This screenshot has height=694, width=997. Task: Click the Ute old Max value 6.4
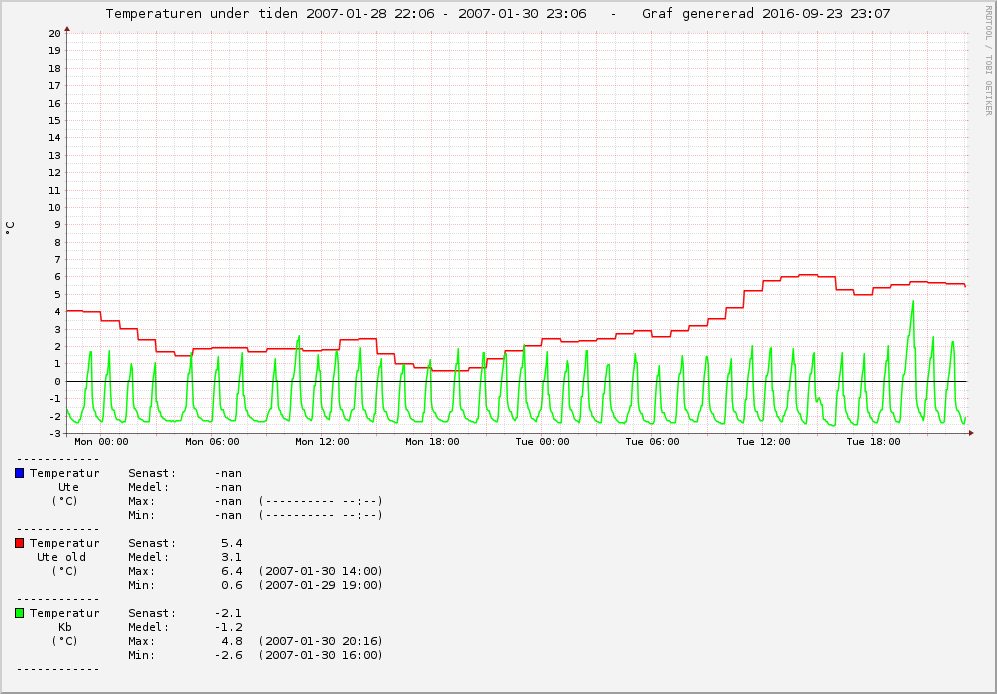(x=231, y=571)
